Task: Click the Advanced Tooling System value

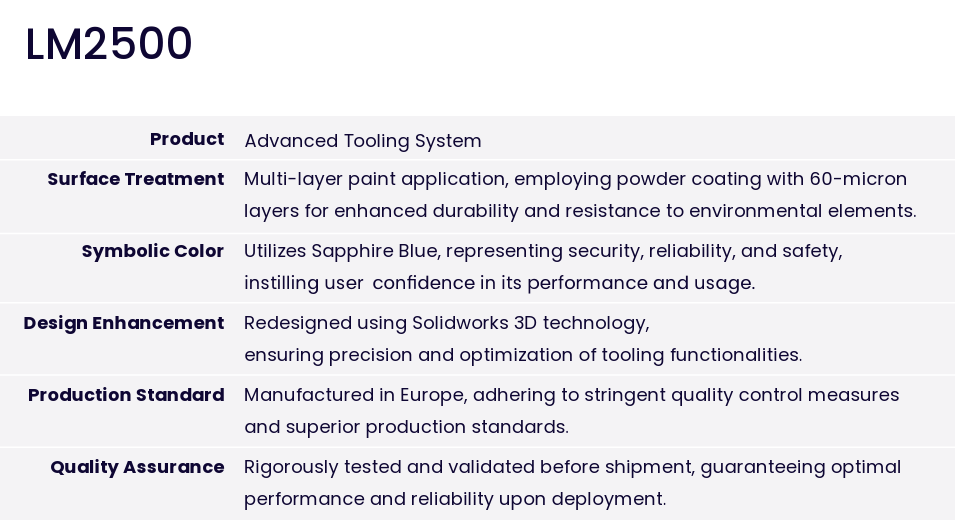Action: point(363,141)
